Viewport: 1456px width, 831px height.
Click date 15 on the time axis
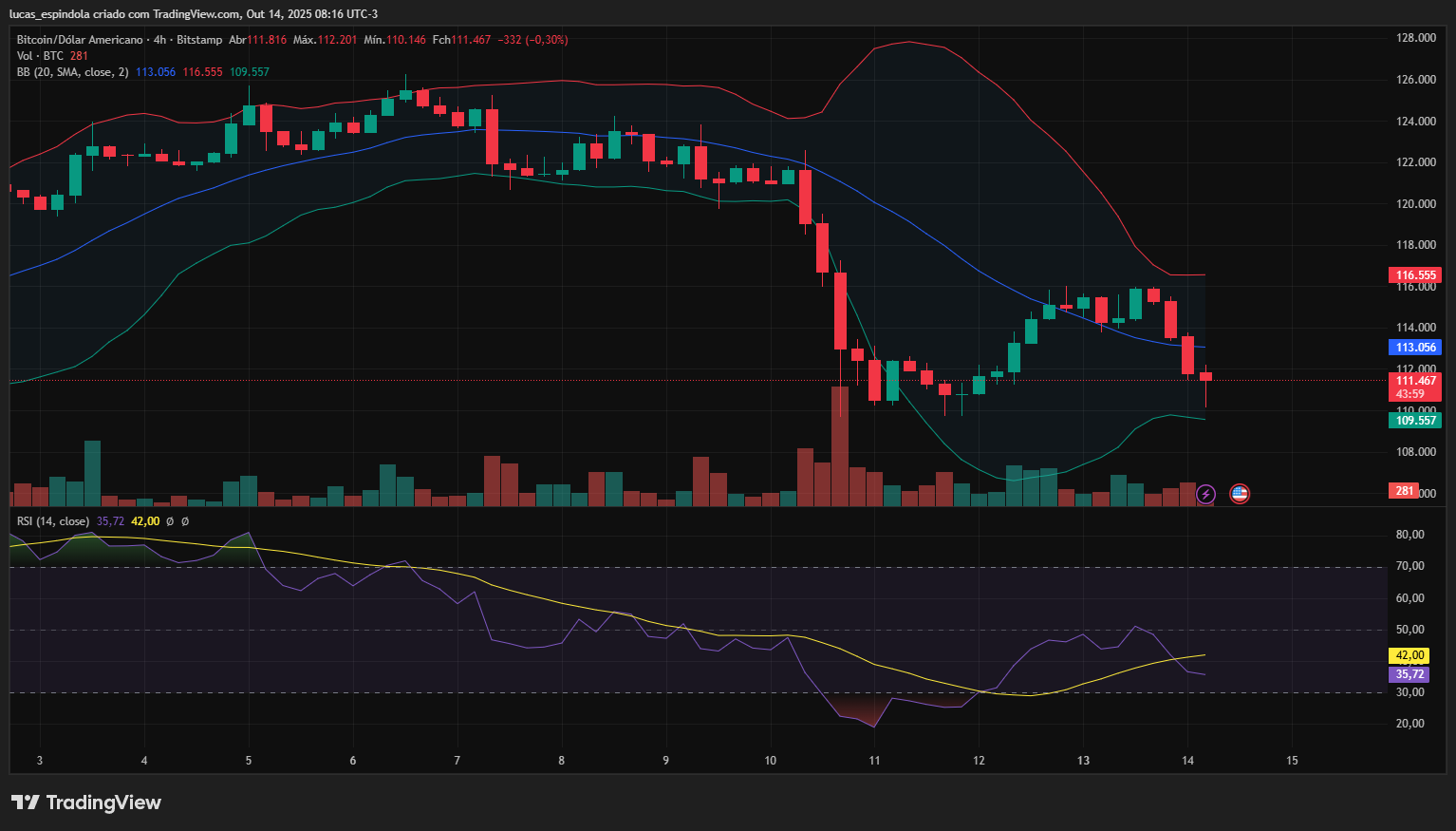click(1293, 761)
